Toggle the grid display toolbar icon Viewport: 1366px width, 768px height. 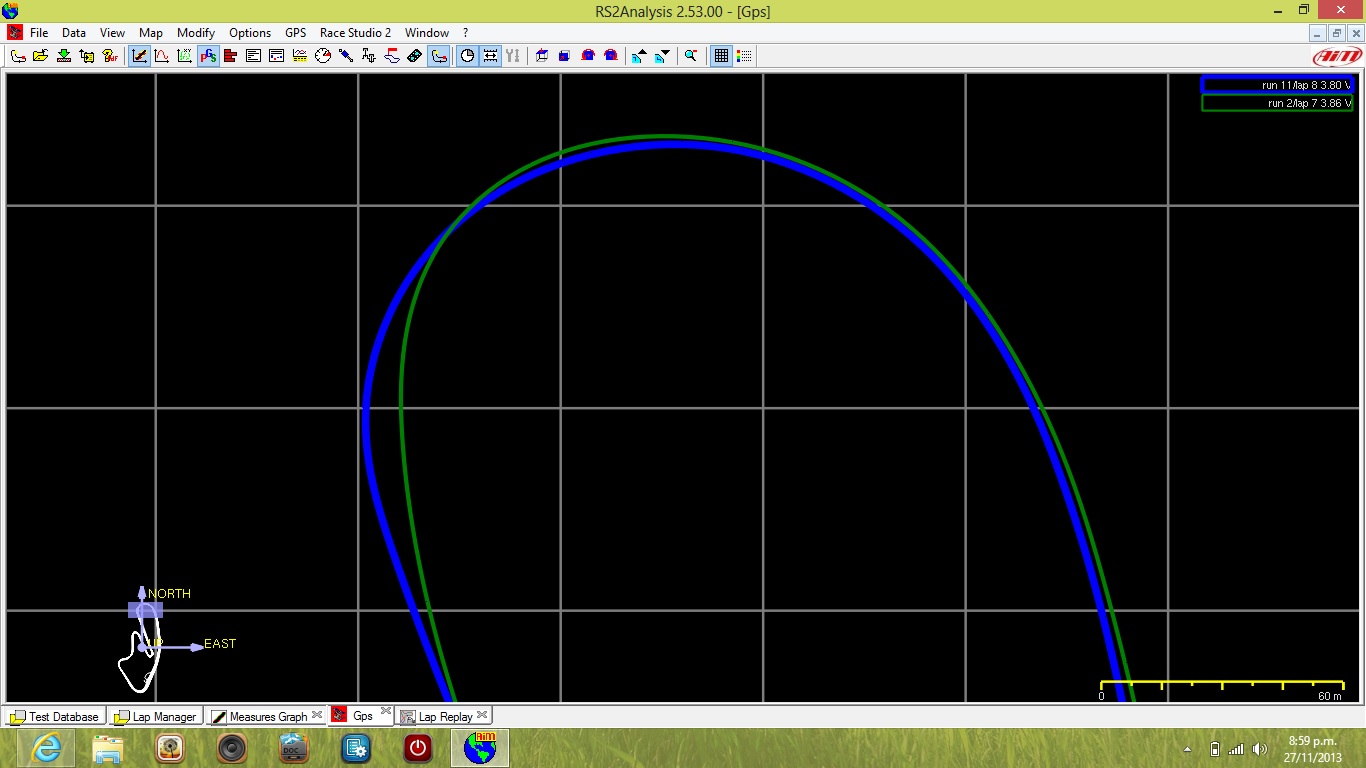pyautogui.click(x=721, y=56)
